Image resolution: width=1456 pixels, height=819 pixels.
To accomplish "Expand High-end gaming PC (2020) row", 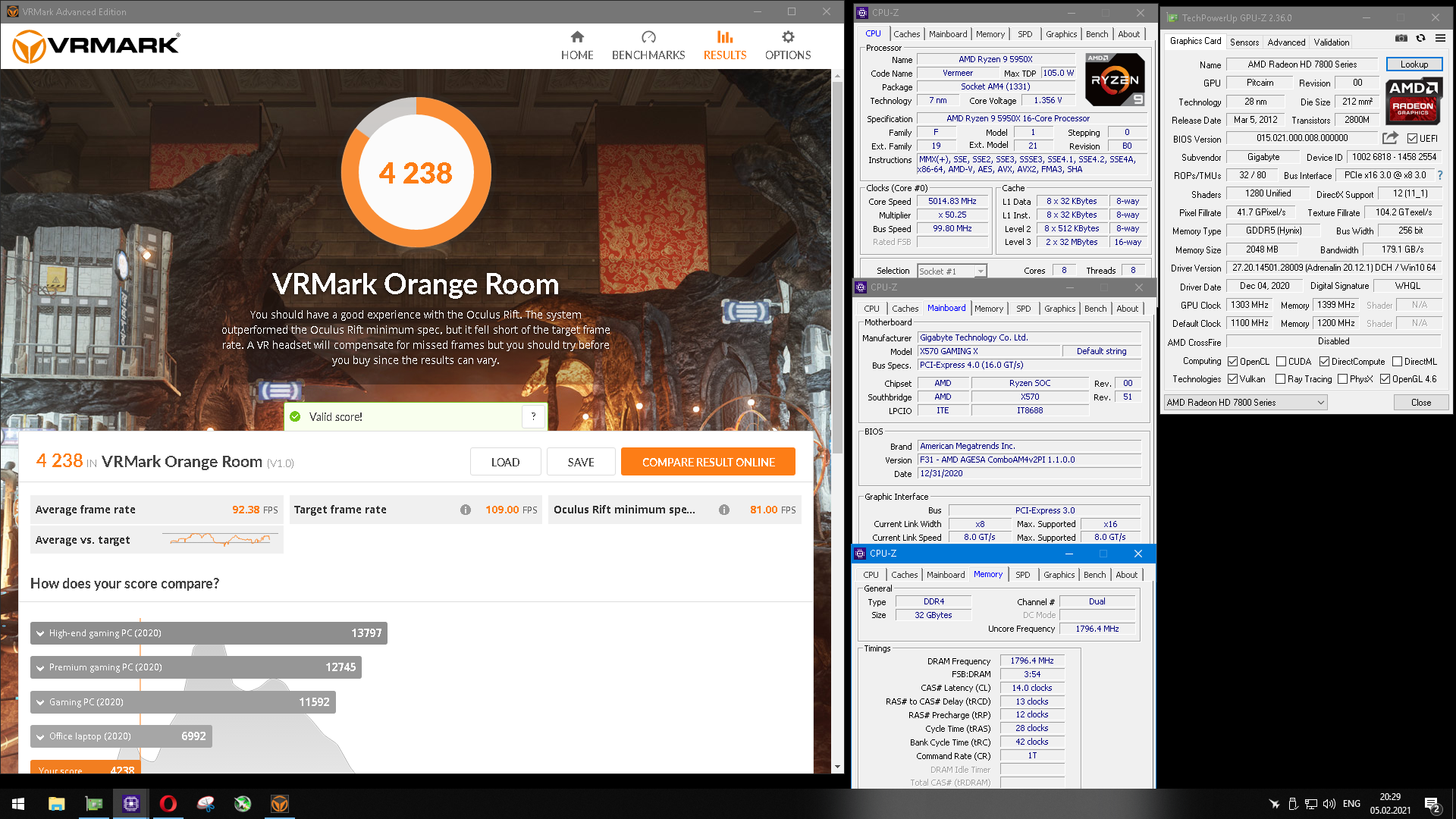I will coord(209,633).
